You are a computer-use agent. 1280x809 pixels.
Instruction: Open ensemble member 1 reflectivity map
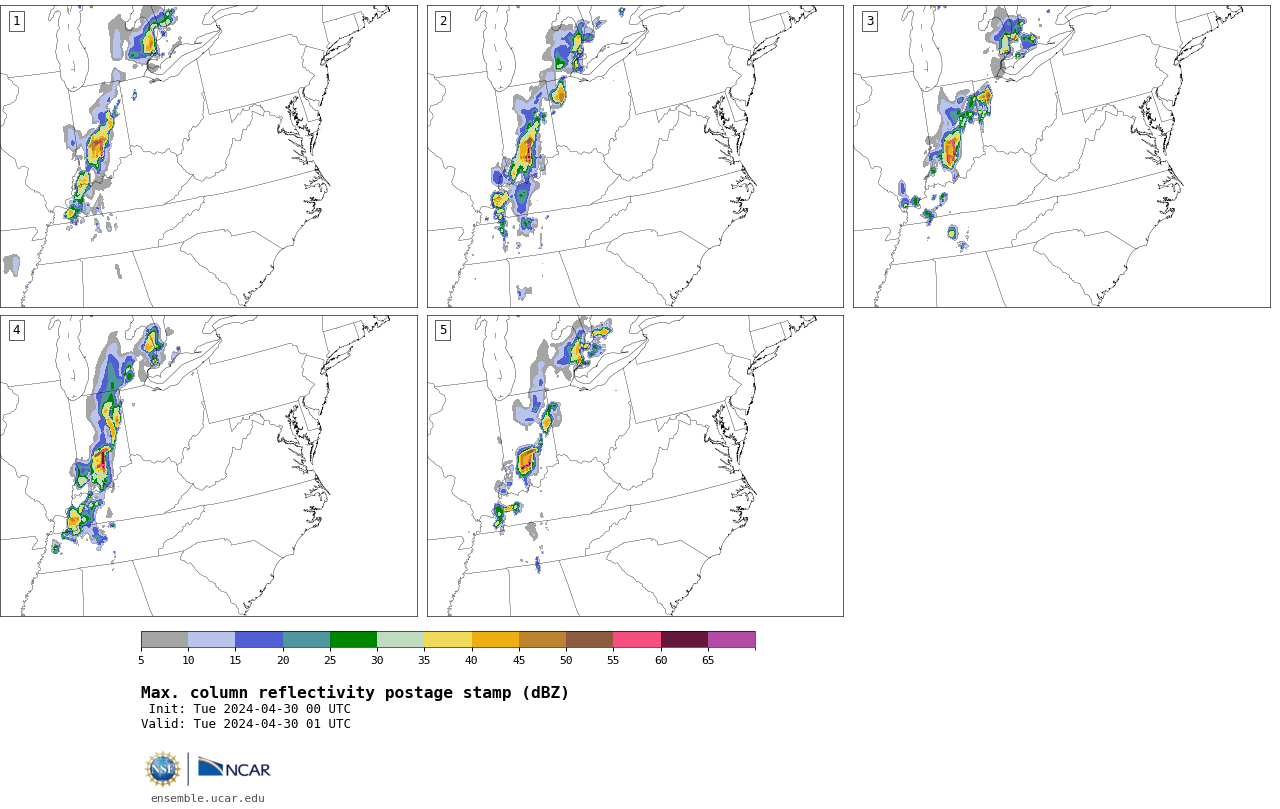click(208, 156)
